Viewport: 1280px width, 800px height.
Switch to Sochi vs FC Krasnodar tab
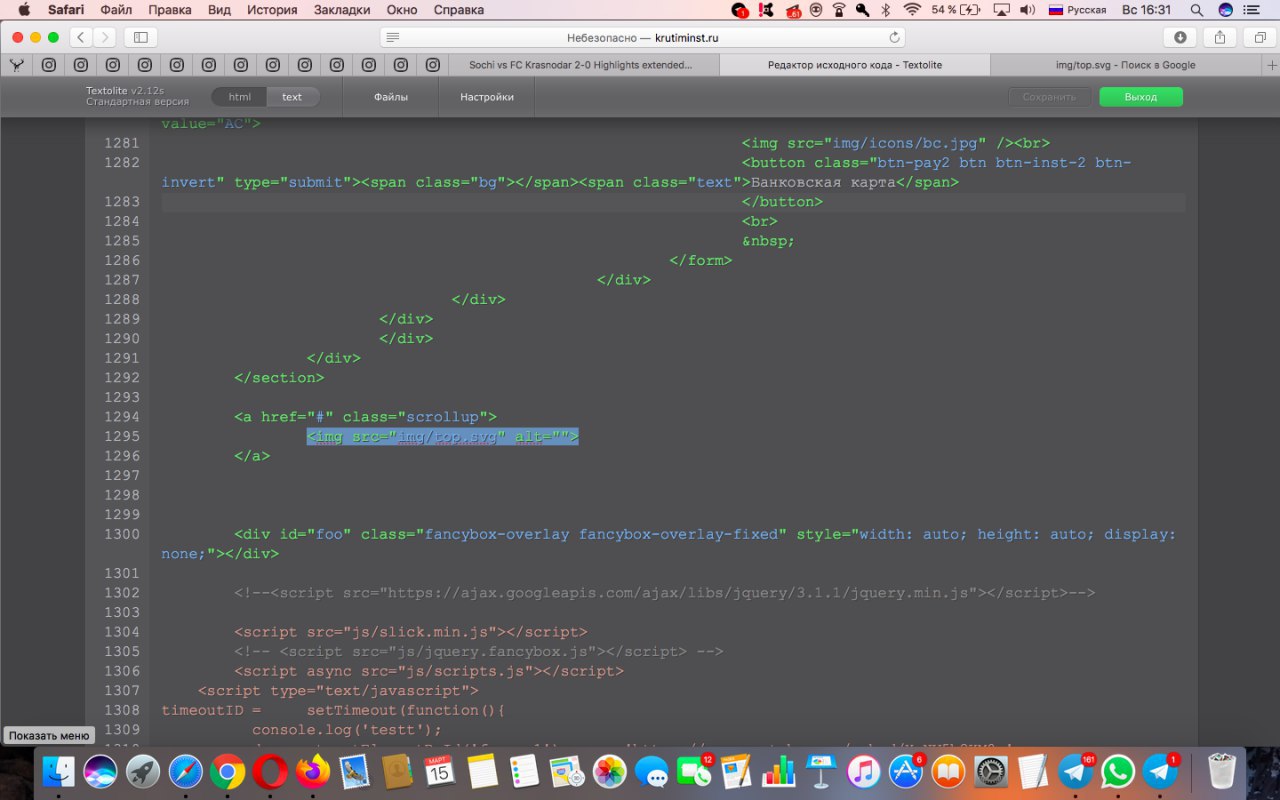pyautogui.click(x=582, y=65)
